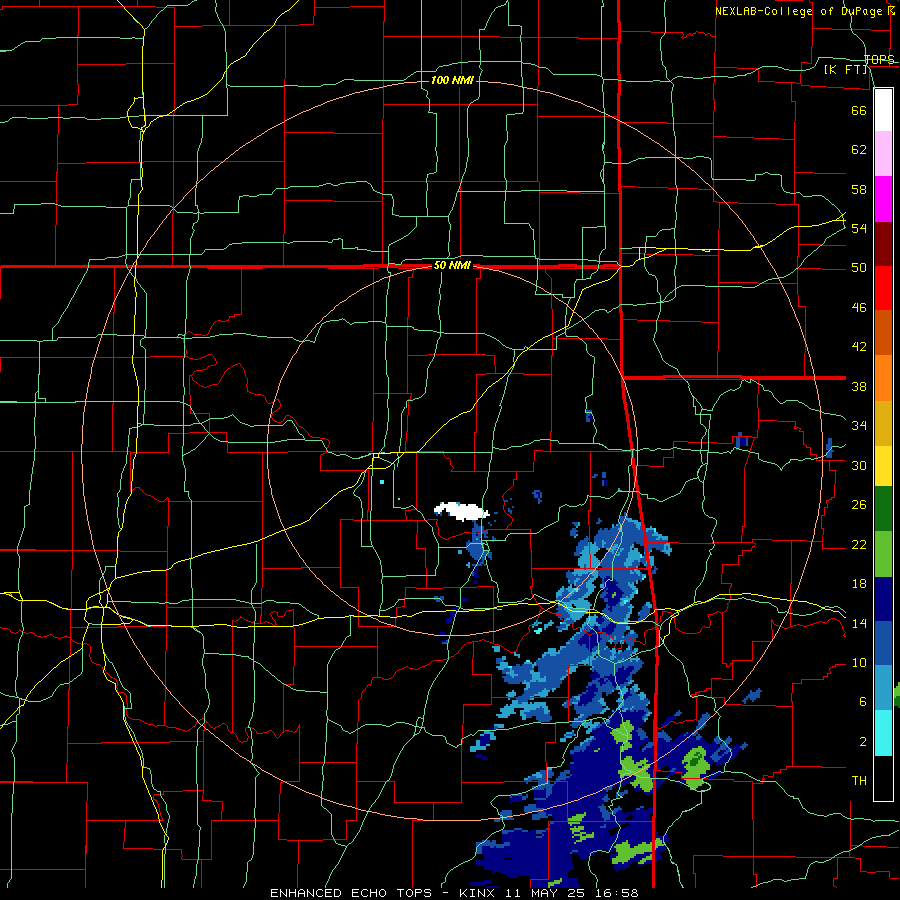900x900 pixels.
Task: Click the bright red 46-50 kft legend swatch
Action: [883, 289]
